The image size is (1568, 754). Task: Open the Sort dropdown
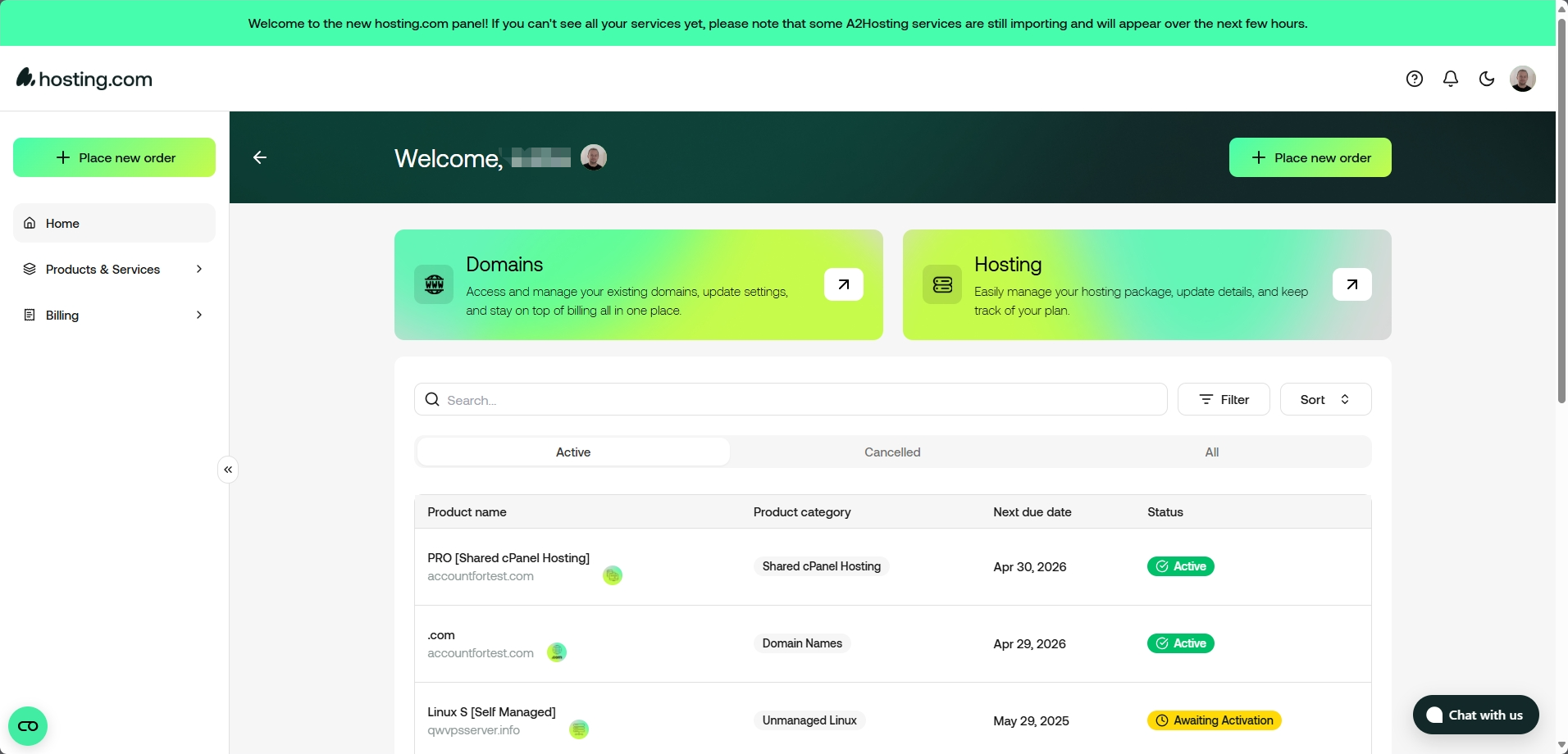tap(1325, 399)
